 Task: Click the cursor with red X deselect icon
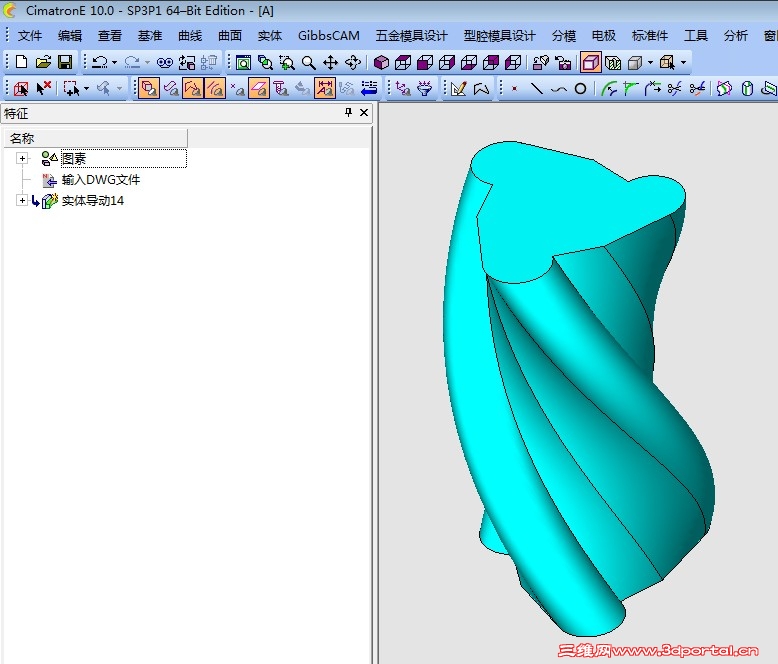(x=44, y=88)
